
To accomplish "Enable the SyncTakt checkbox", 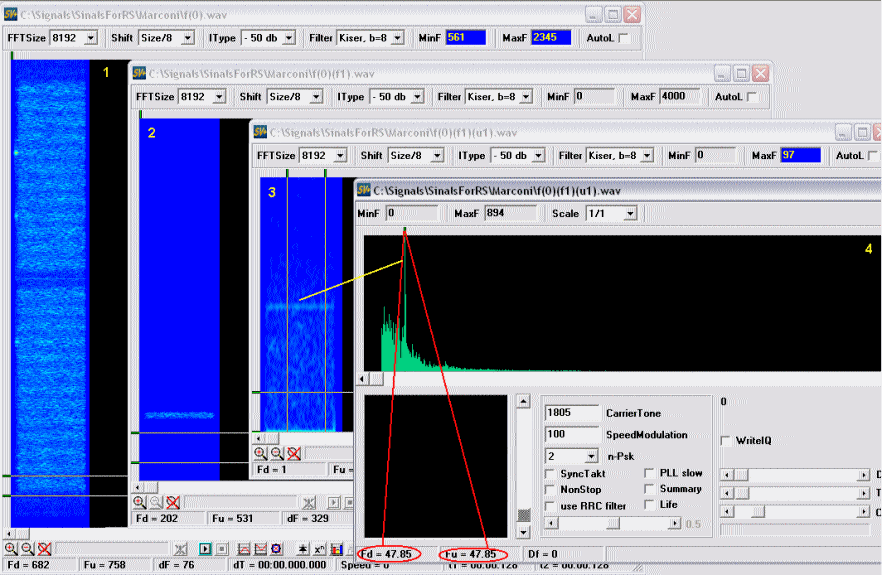I will [x=550, y=473].
